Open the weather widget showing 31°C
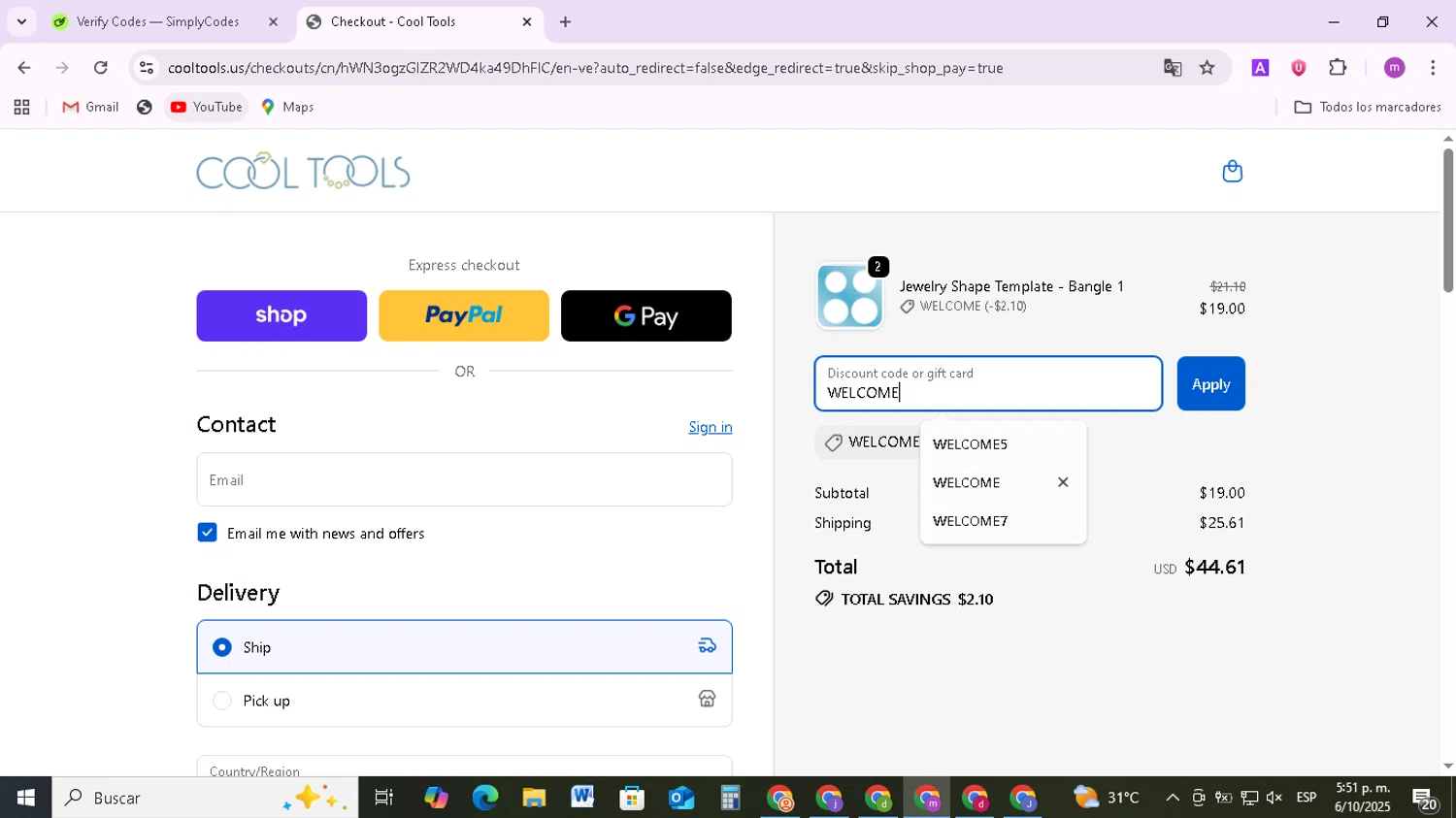The width and height of the screenshot is (1456, 818). (x=1107, y=798)
